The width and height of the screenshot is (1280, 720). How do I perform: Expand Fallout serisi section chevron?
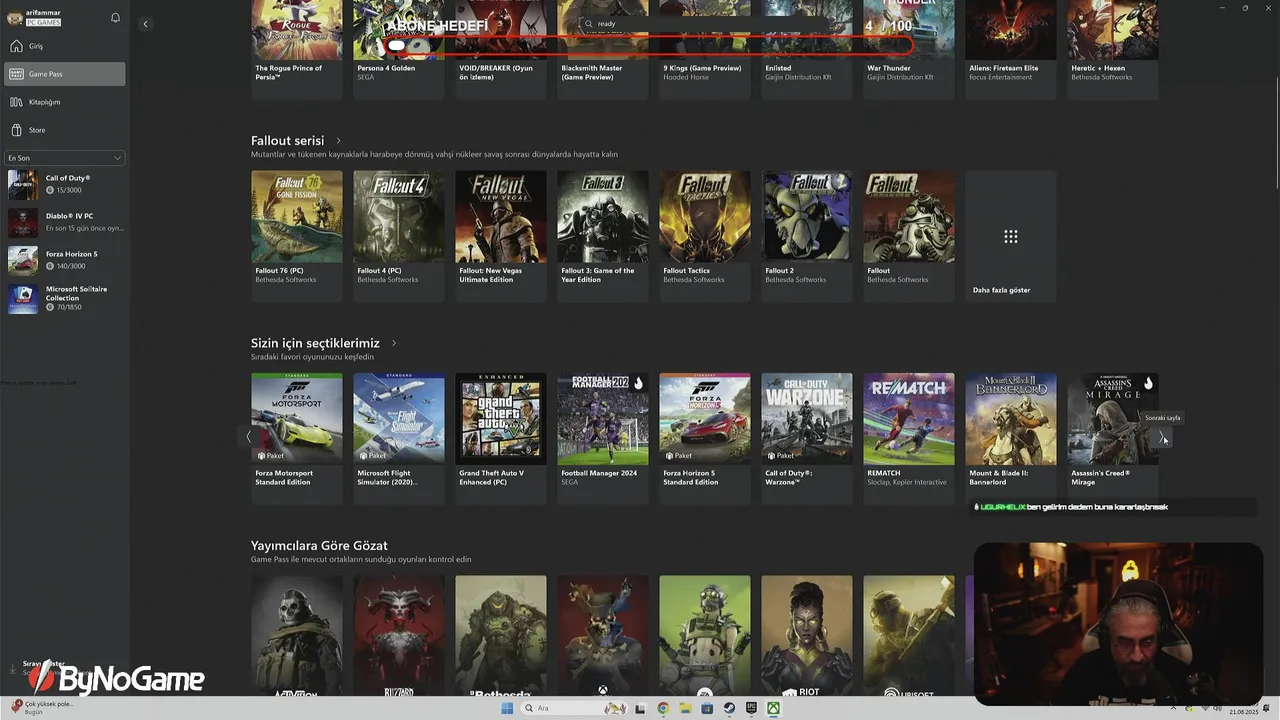[338, 141]
